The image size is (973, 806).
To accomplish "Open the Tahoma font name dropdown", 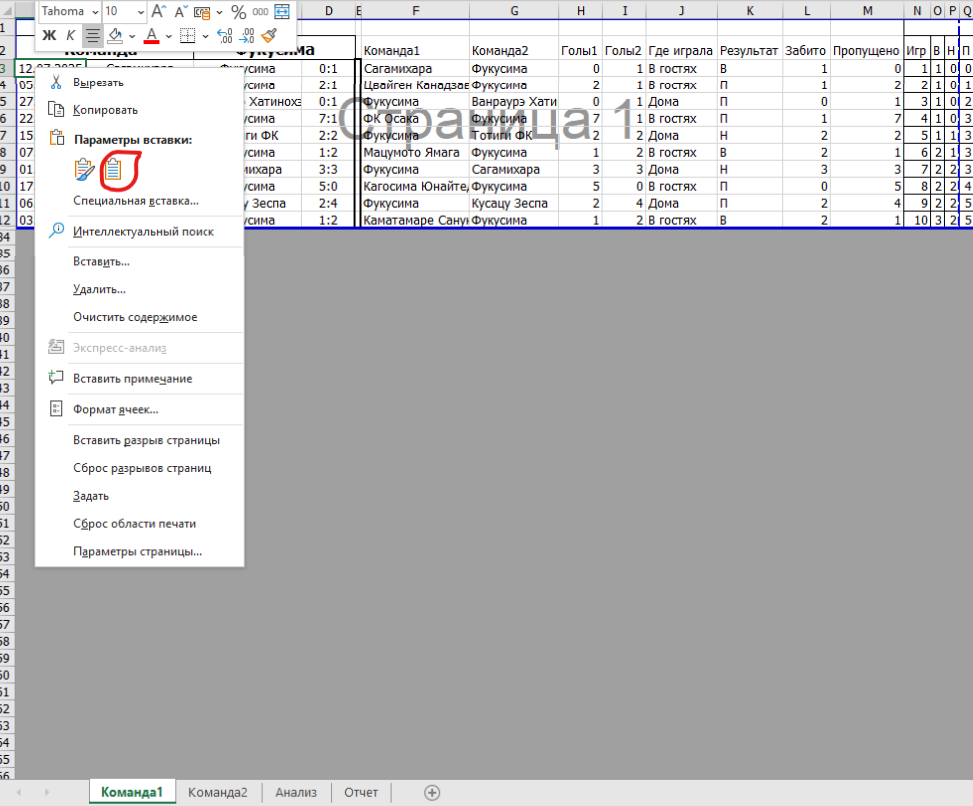I will pos(95,11).
